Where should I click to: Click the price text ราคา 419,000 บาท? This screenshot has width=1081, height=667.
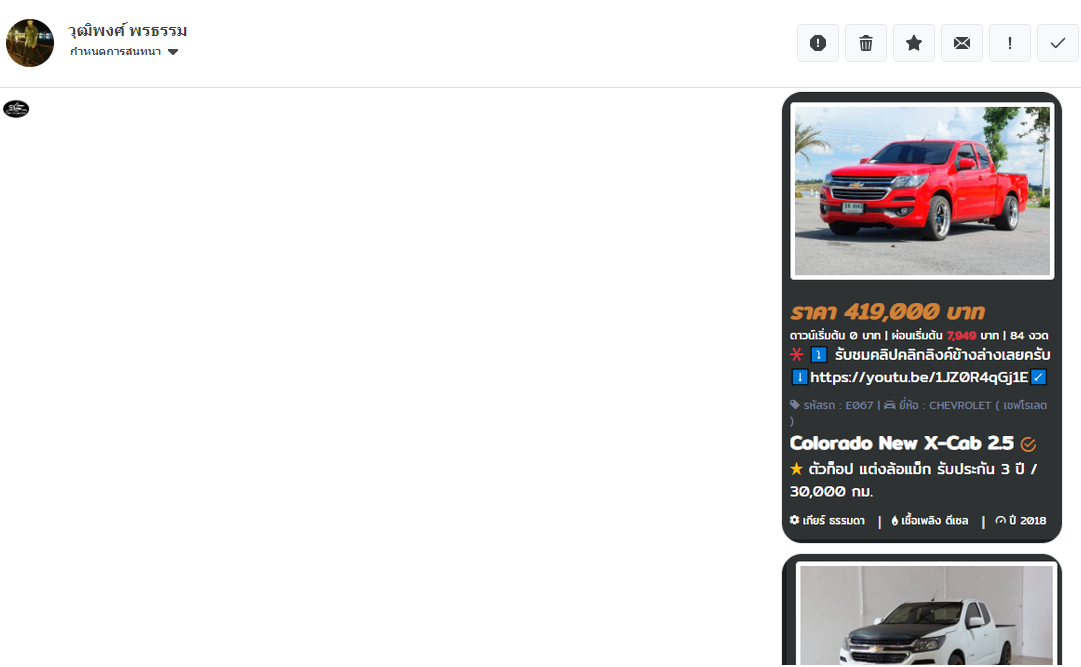pos(887,312)
